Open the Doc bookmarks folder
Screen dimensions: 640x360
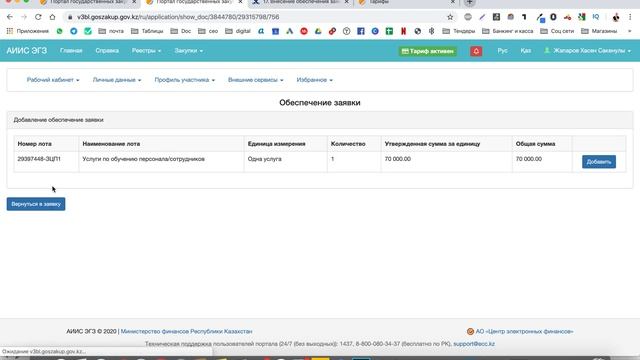[x=181, y=31]
